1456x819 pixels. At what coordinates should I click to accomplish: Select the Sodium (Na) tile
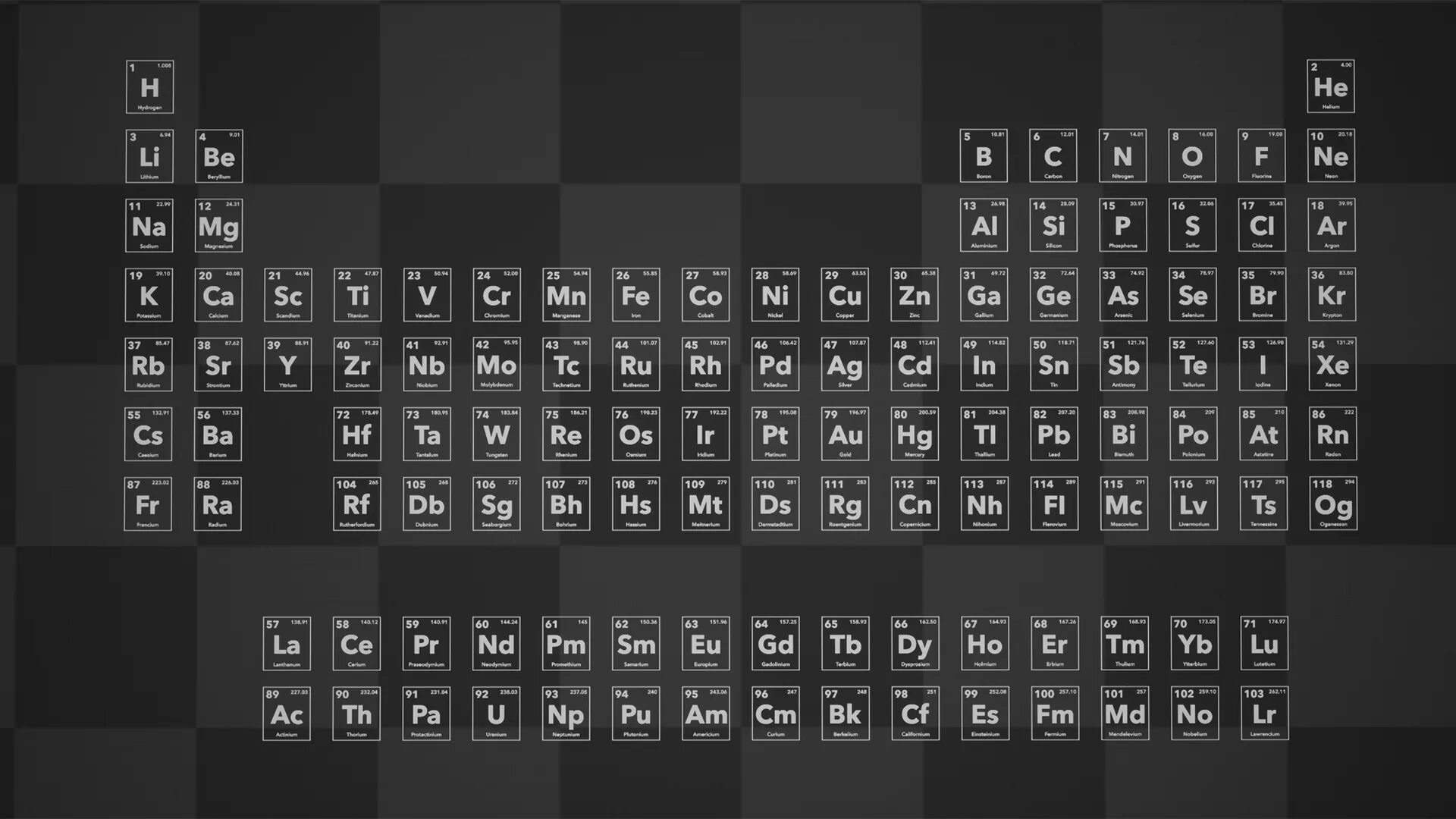[x=149, y=226]
